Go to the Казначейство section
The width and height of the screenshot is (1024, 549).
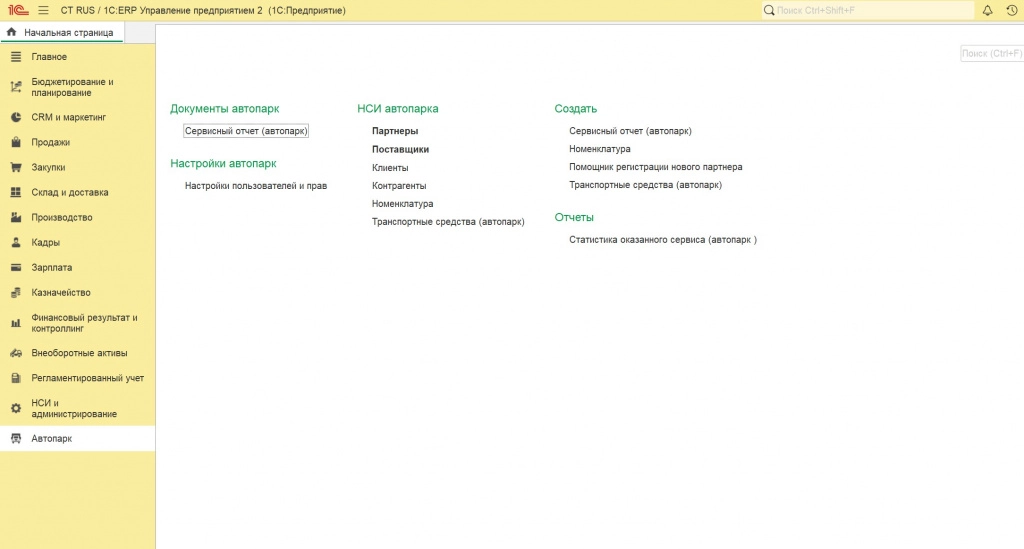point(60,292)
